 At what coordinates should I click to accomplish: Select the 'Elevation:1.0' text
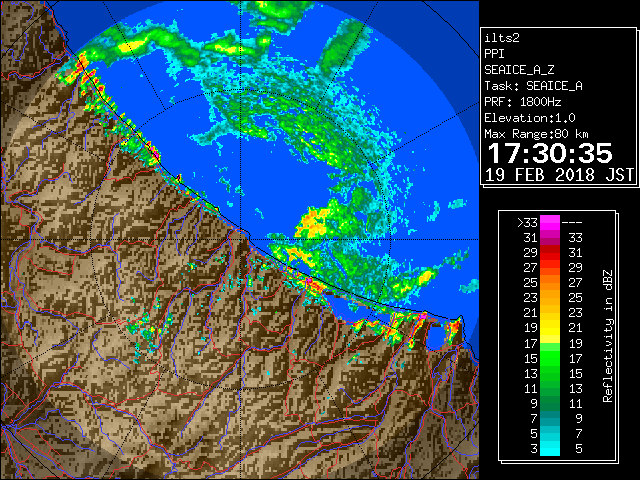click(530, 118)
